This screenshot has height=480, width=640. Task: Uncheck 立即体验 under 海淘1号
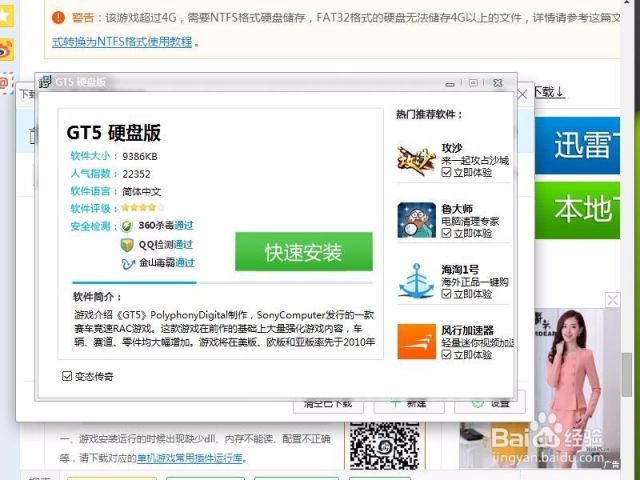coord(447,294)
